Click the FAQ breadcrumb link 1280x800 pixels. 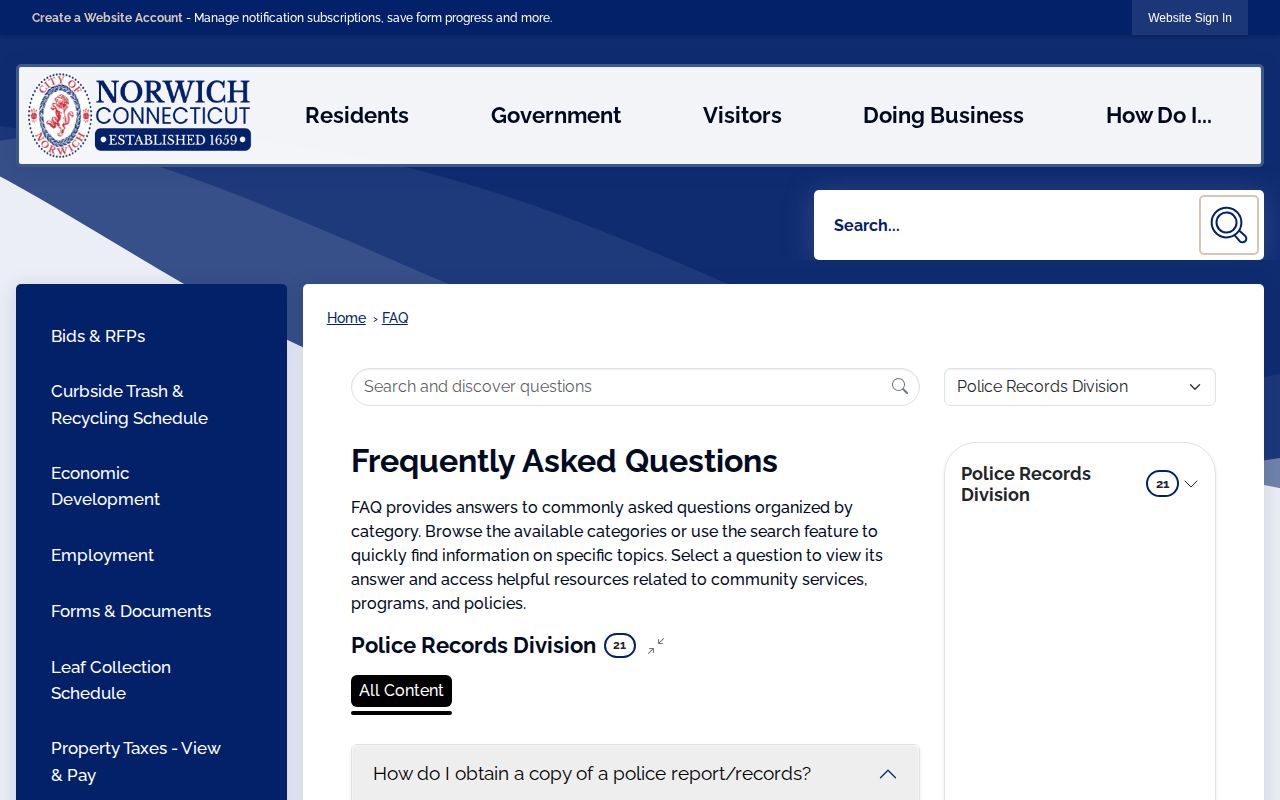click(x=395, y=318)
